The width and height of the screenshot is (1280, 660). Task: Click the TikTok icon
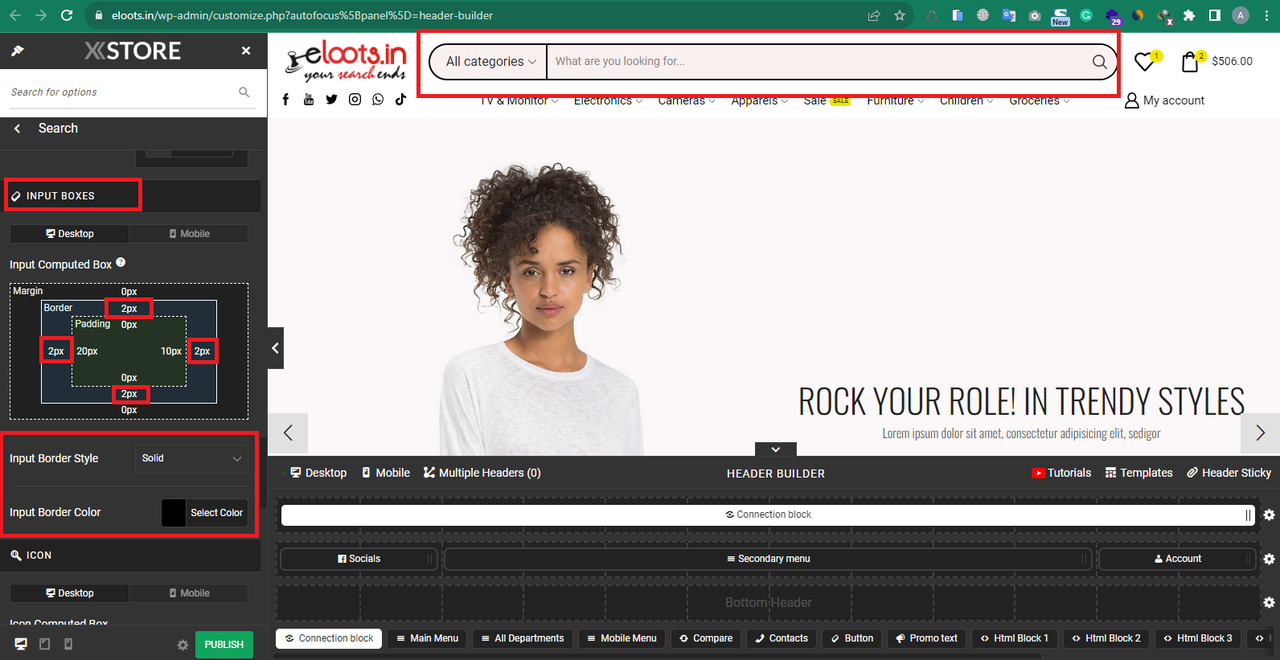tap(400, 99)
